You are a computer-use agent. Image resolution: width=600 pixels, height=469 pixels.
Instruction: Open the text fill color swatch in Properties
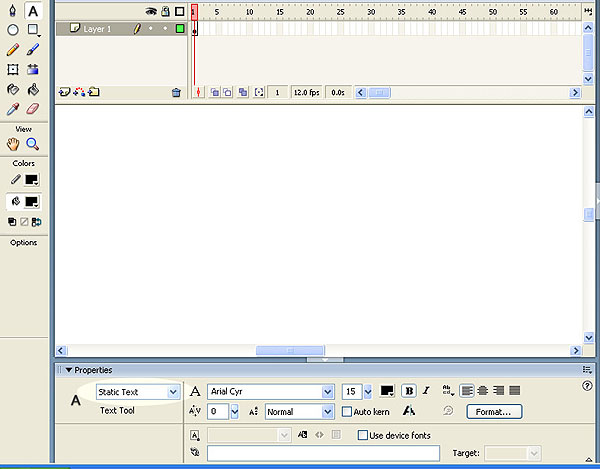coord(387,391)
